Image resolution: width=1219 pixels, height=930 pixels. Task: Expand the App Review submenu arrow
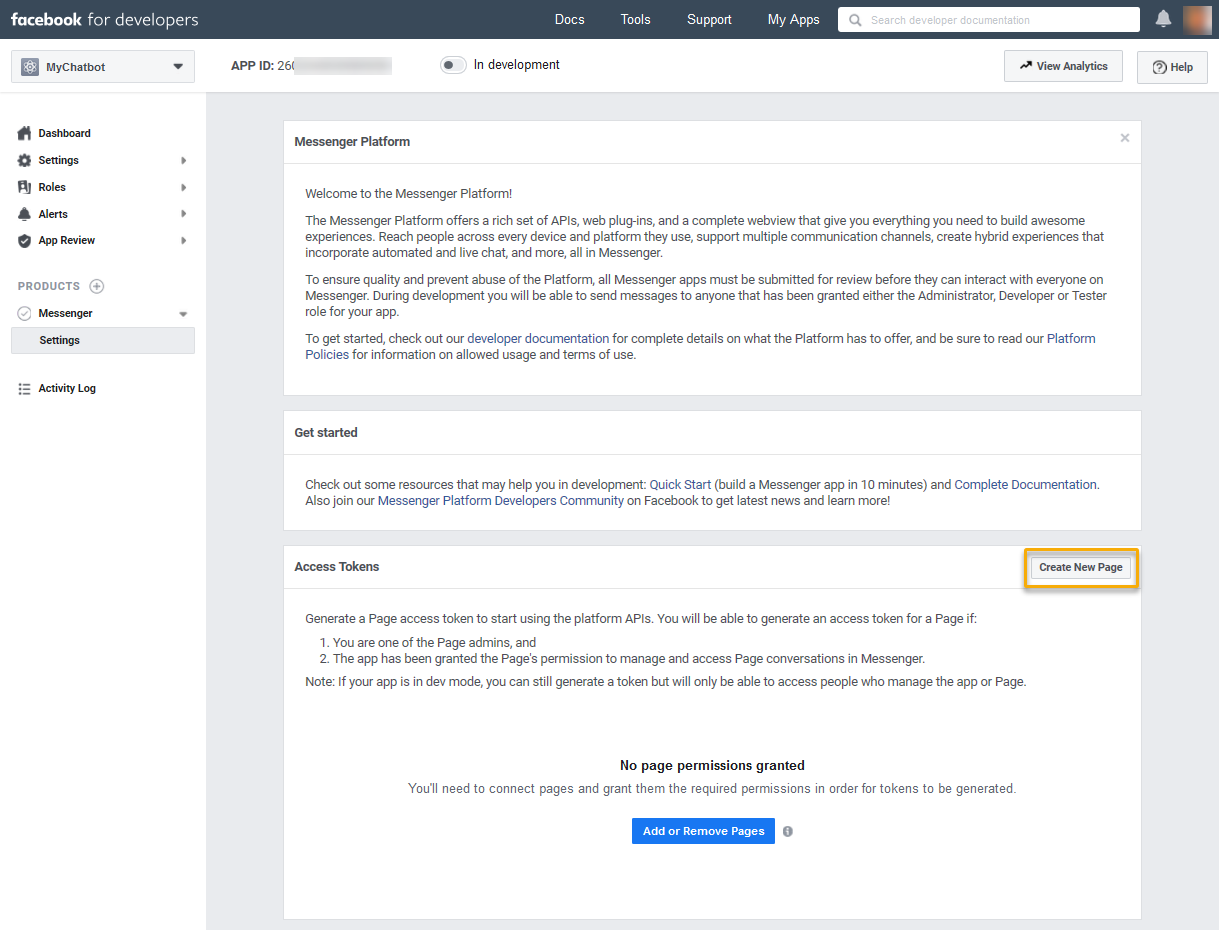183,240
